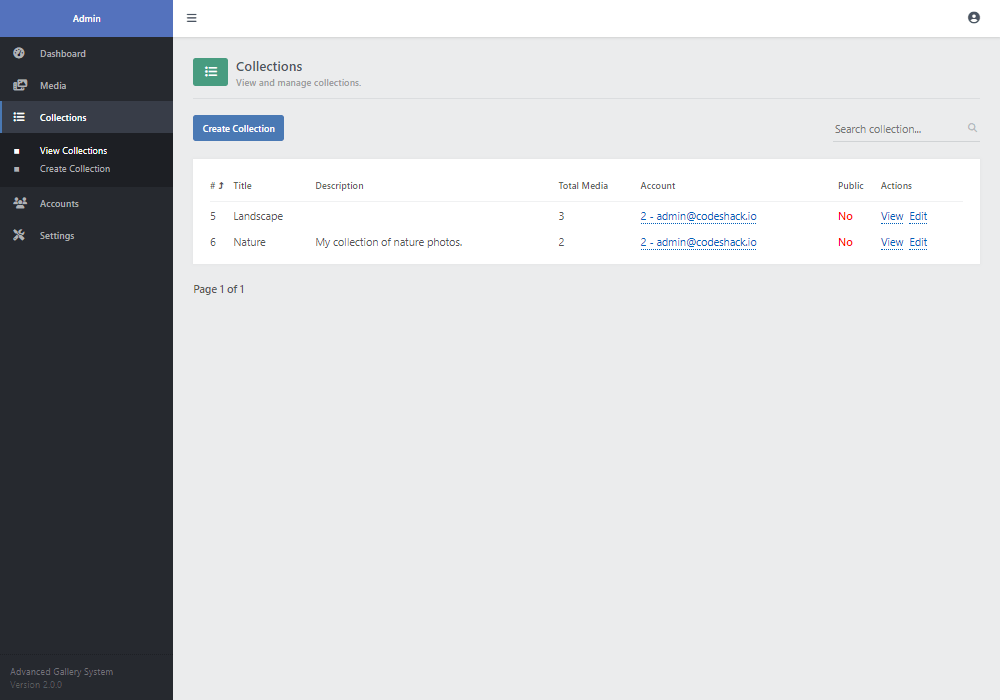
Task: Edit the Nature collection
Action: (x=918, y=242)
